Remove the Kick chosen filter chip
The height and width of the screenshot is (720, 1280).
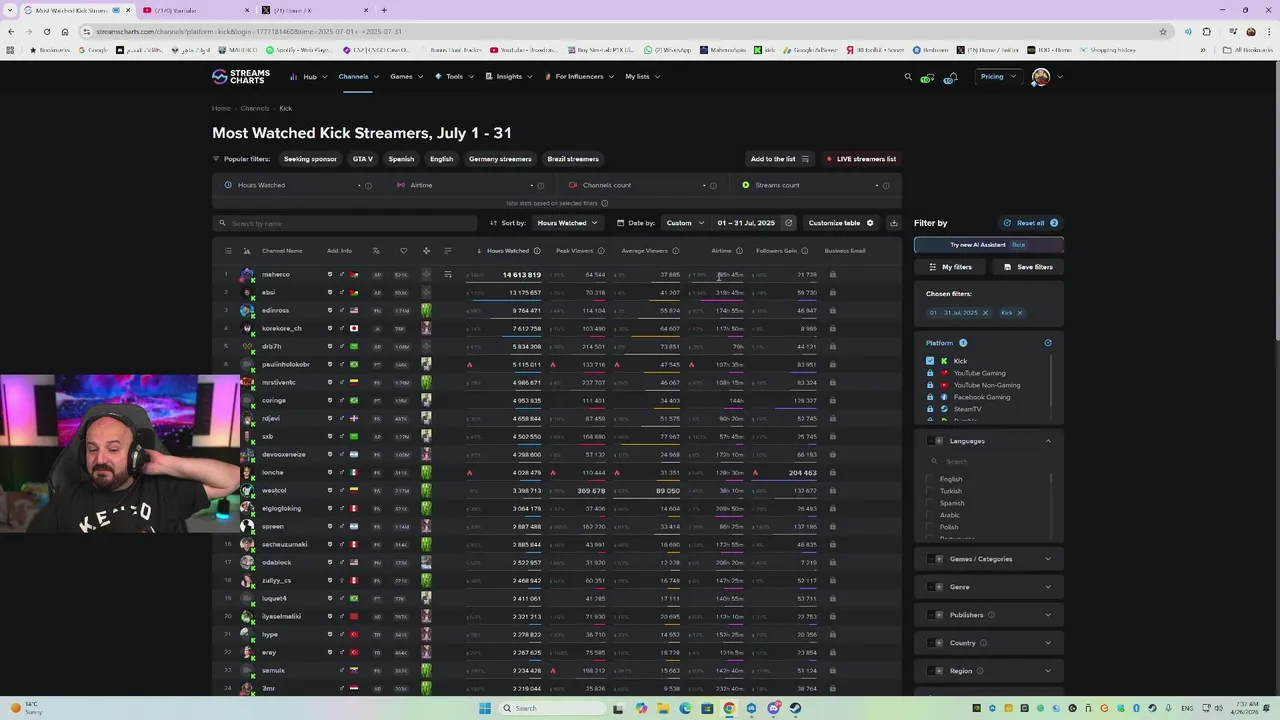tap(1019, 313)
